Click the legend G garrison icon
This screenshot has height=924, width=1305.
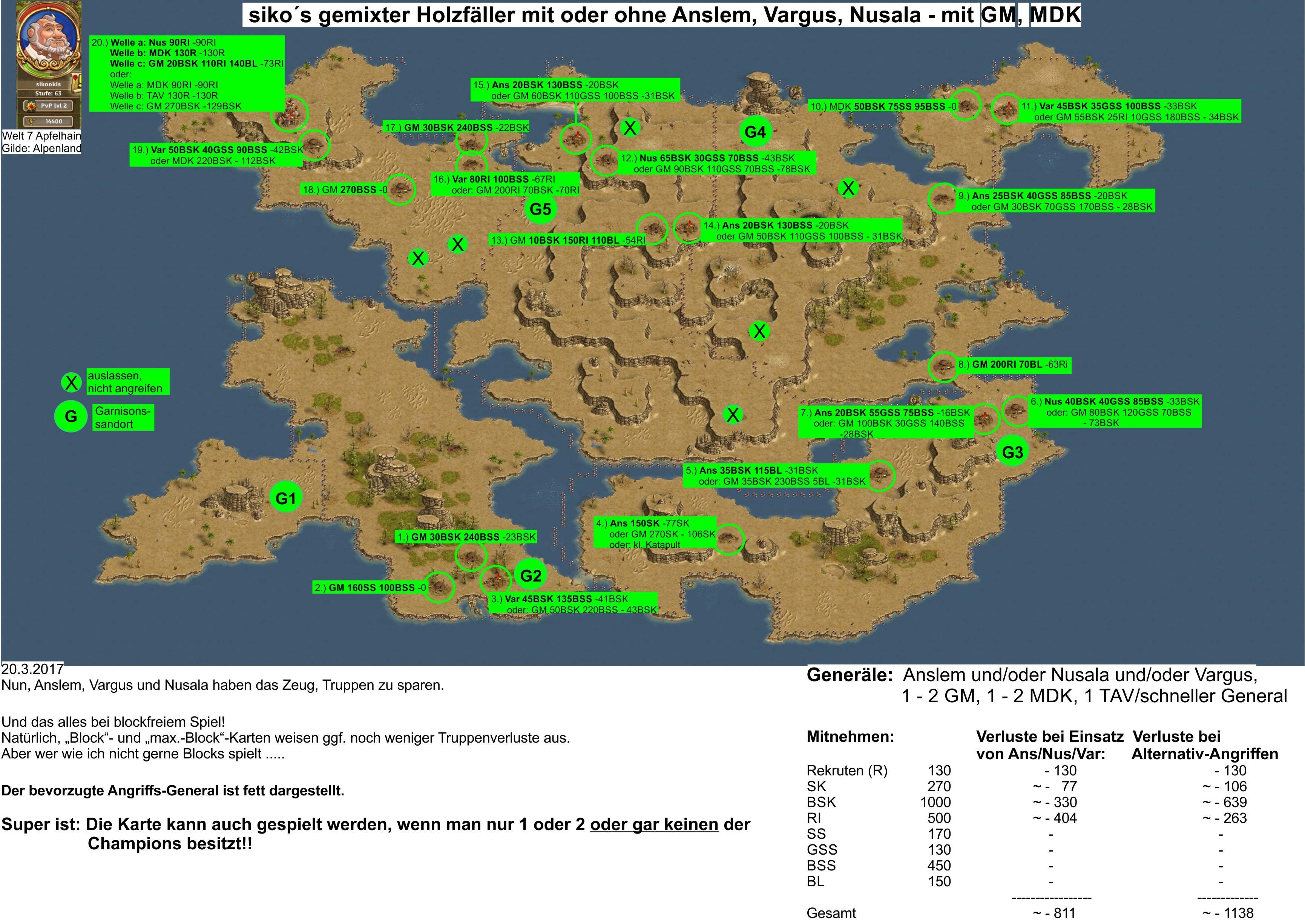(71, 416)
